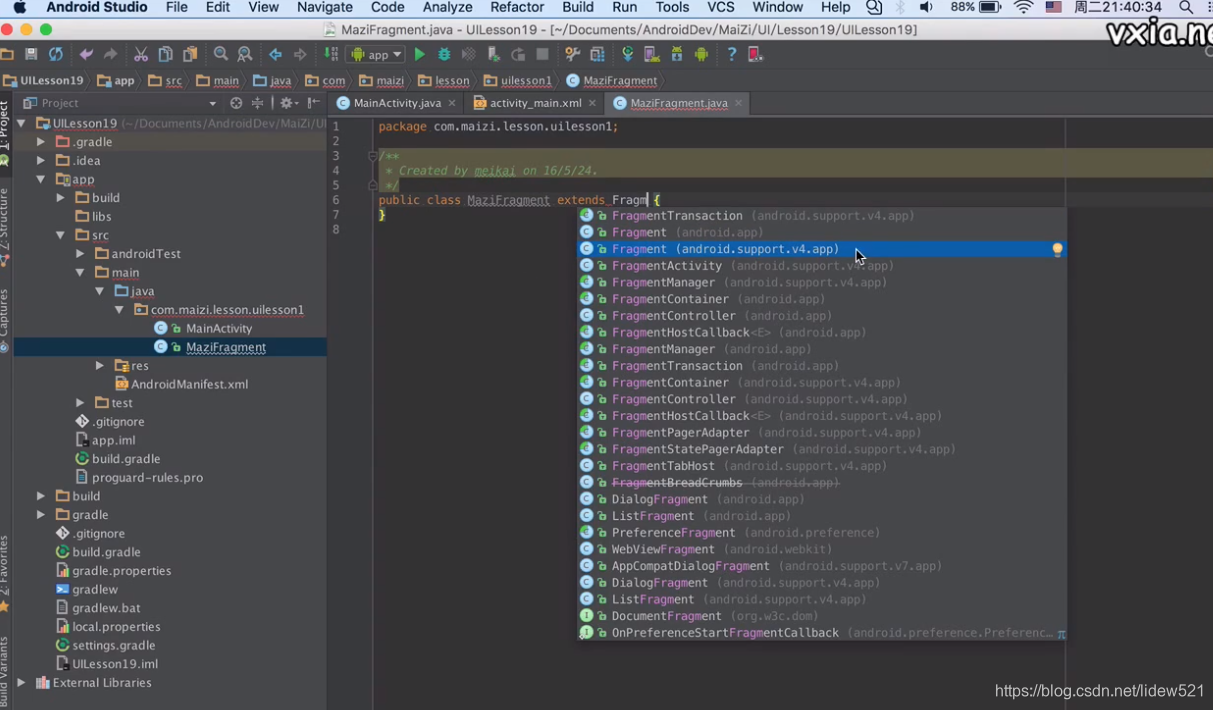Viewport: 1213px width, 710px height.
Task: Click the Synchronize refresh icon
Action: (x=56, y=54)
